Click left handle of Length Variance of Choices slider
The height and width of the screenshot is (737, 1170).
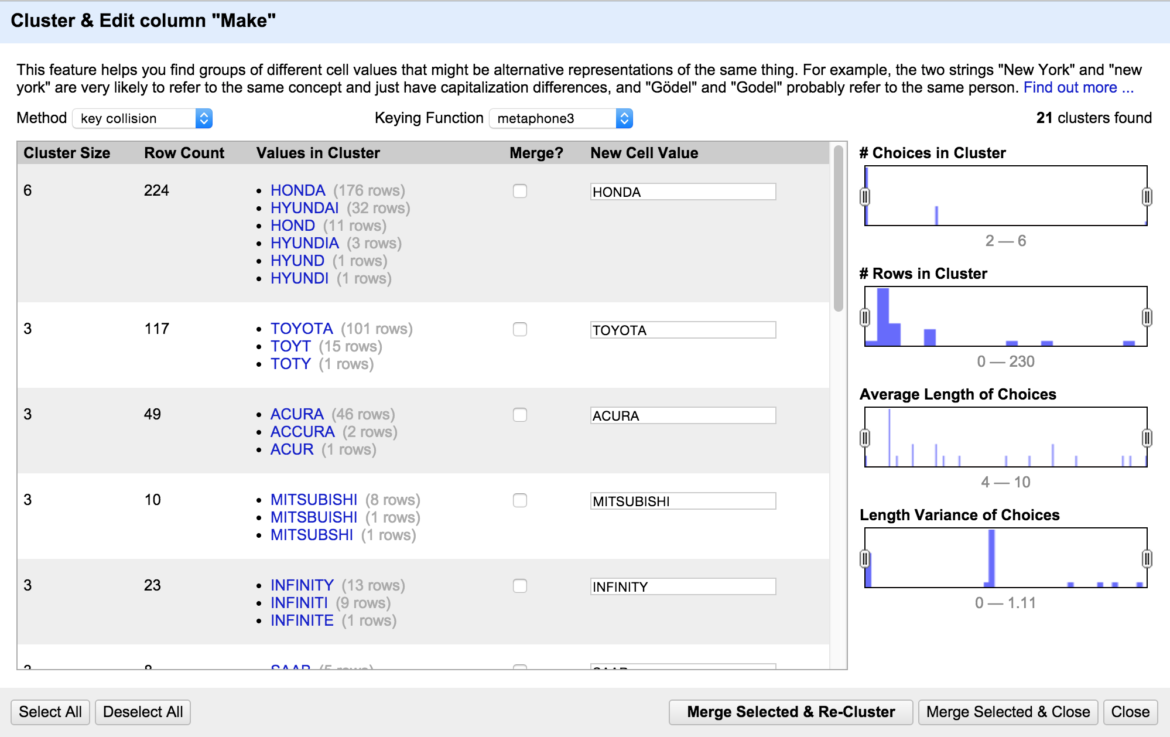point(865,559)
